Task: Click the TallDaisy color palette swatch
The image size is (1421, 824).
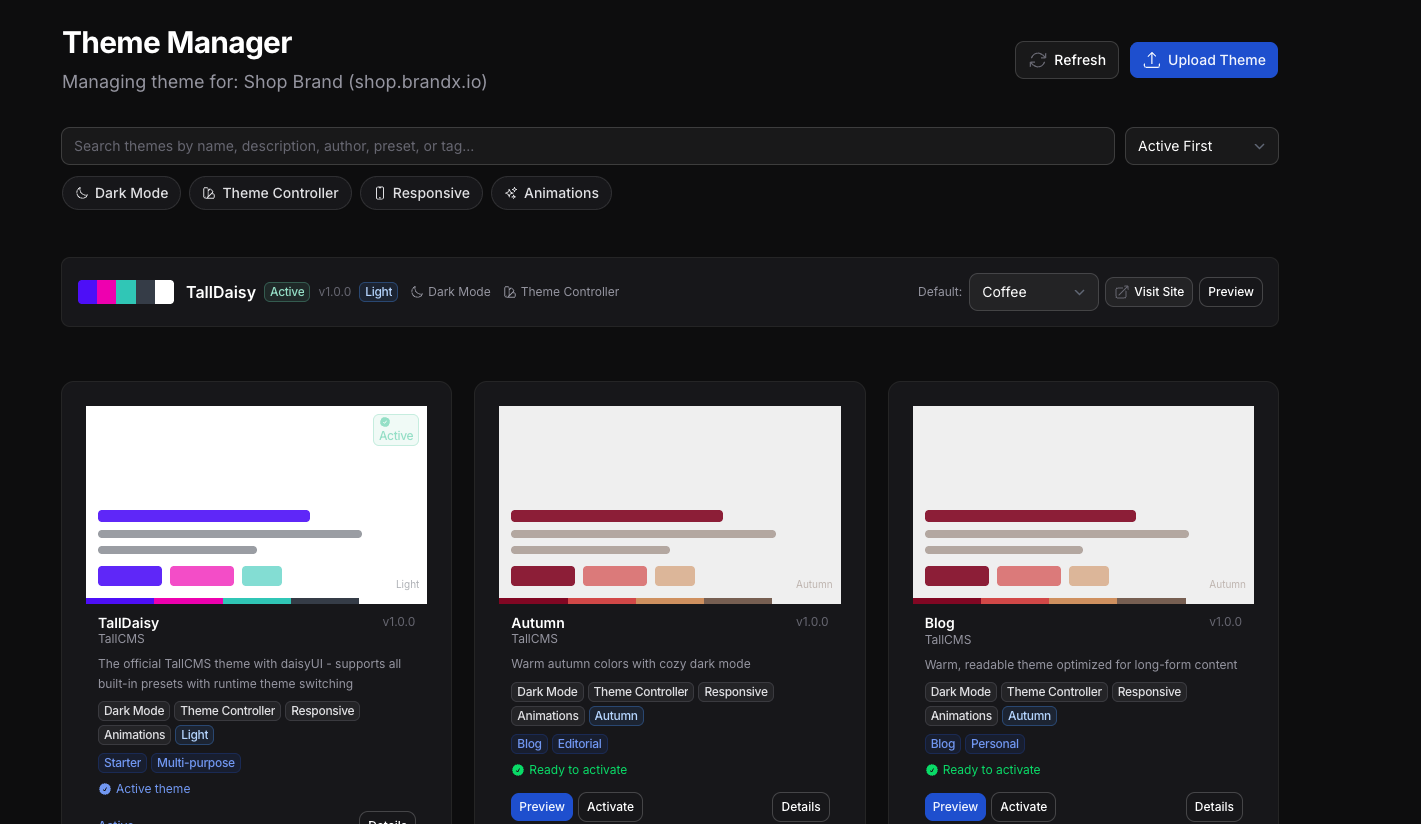Action: point(126,292)
